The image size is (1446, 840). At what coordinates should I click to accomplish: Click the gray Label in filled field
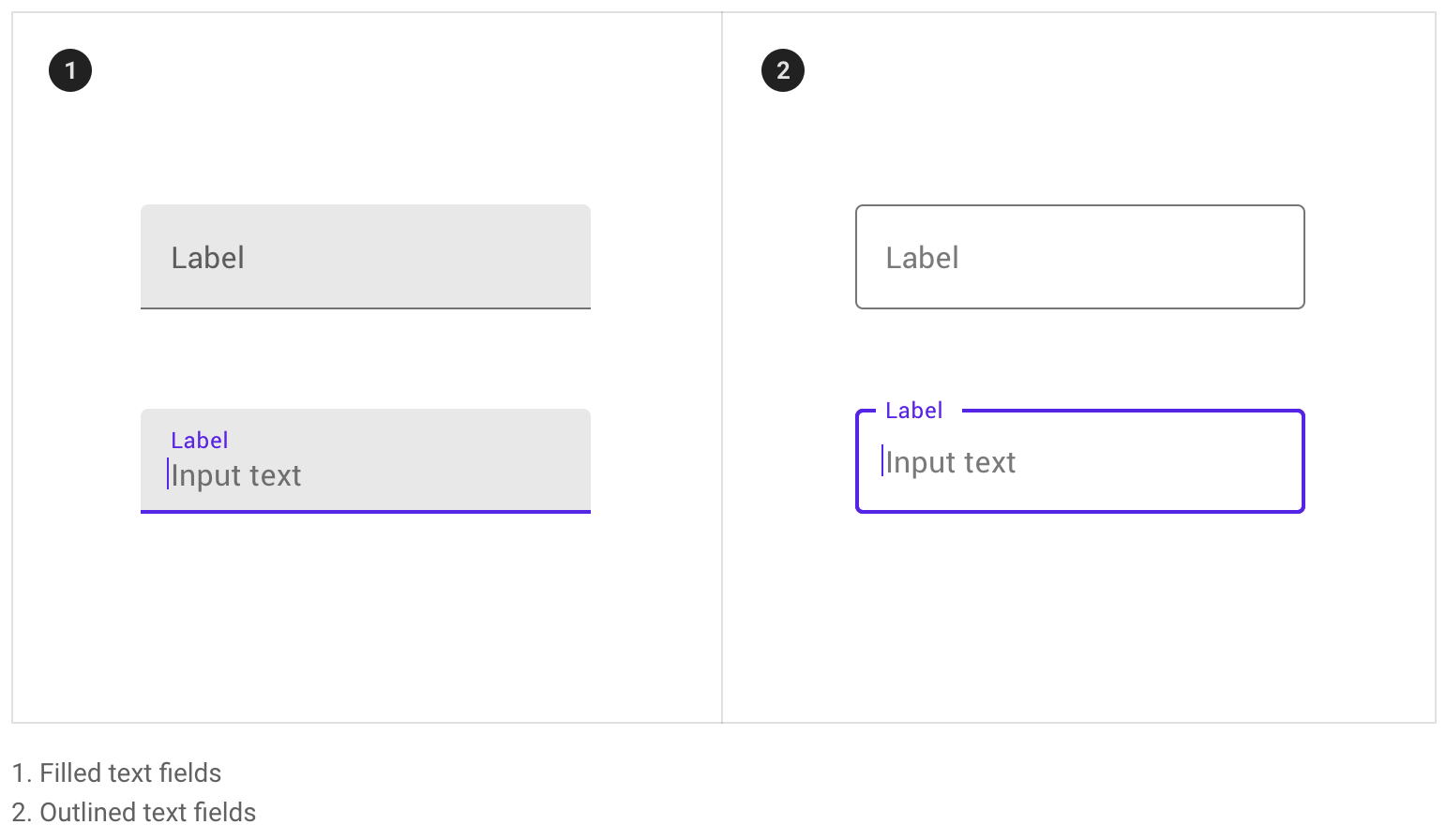click(x=207, y=258)
